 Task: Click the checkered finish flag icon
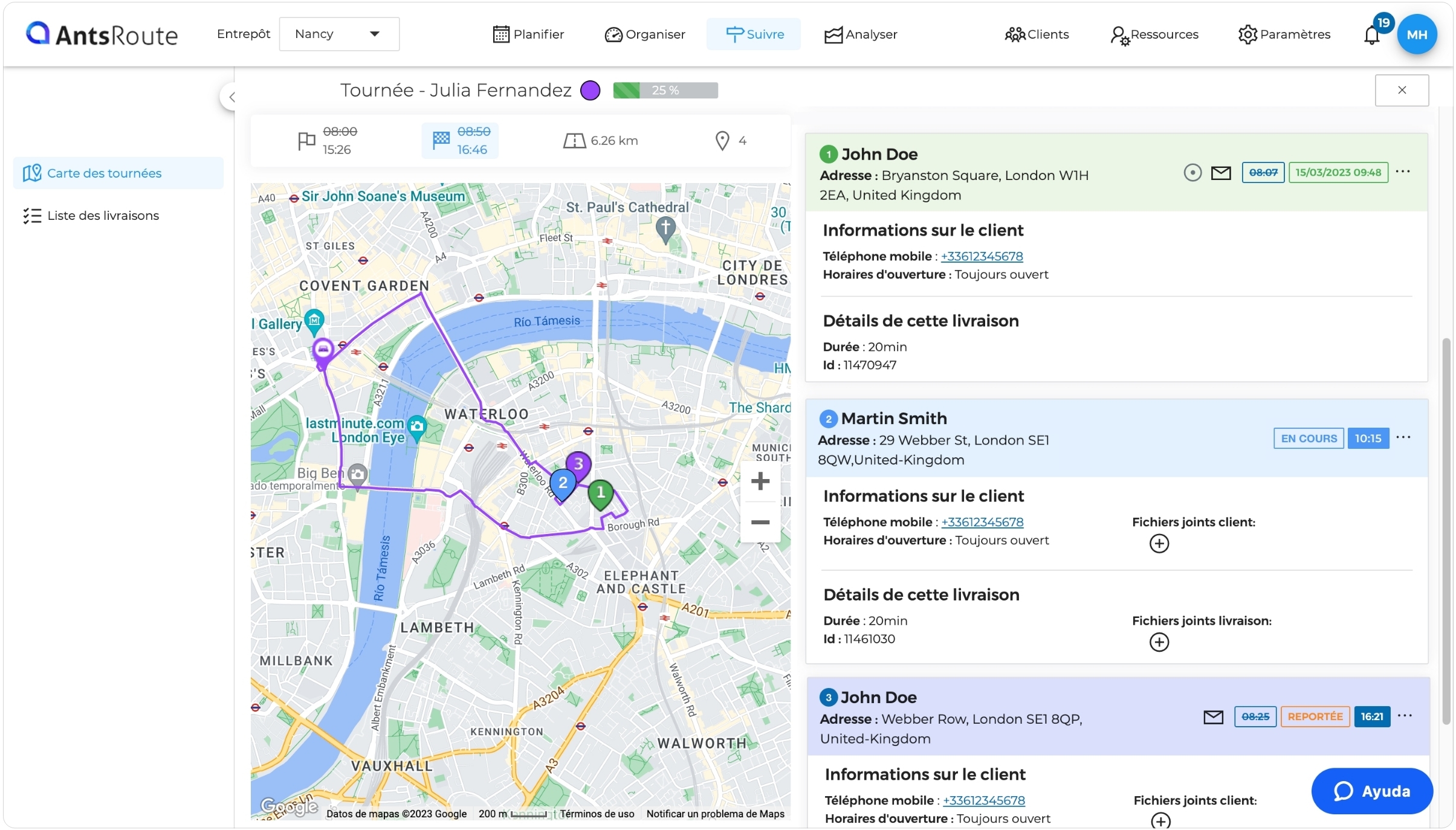click(441, 140)
